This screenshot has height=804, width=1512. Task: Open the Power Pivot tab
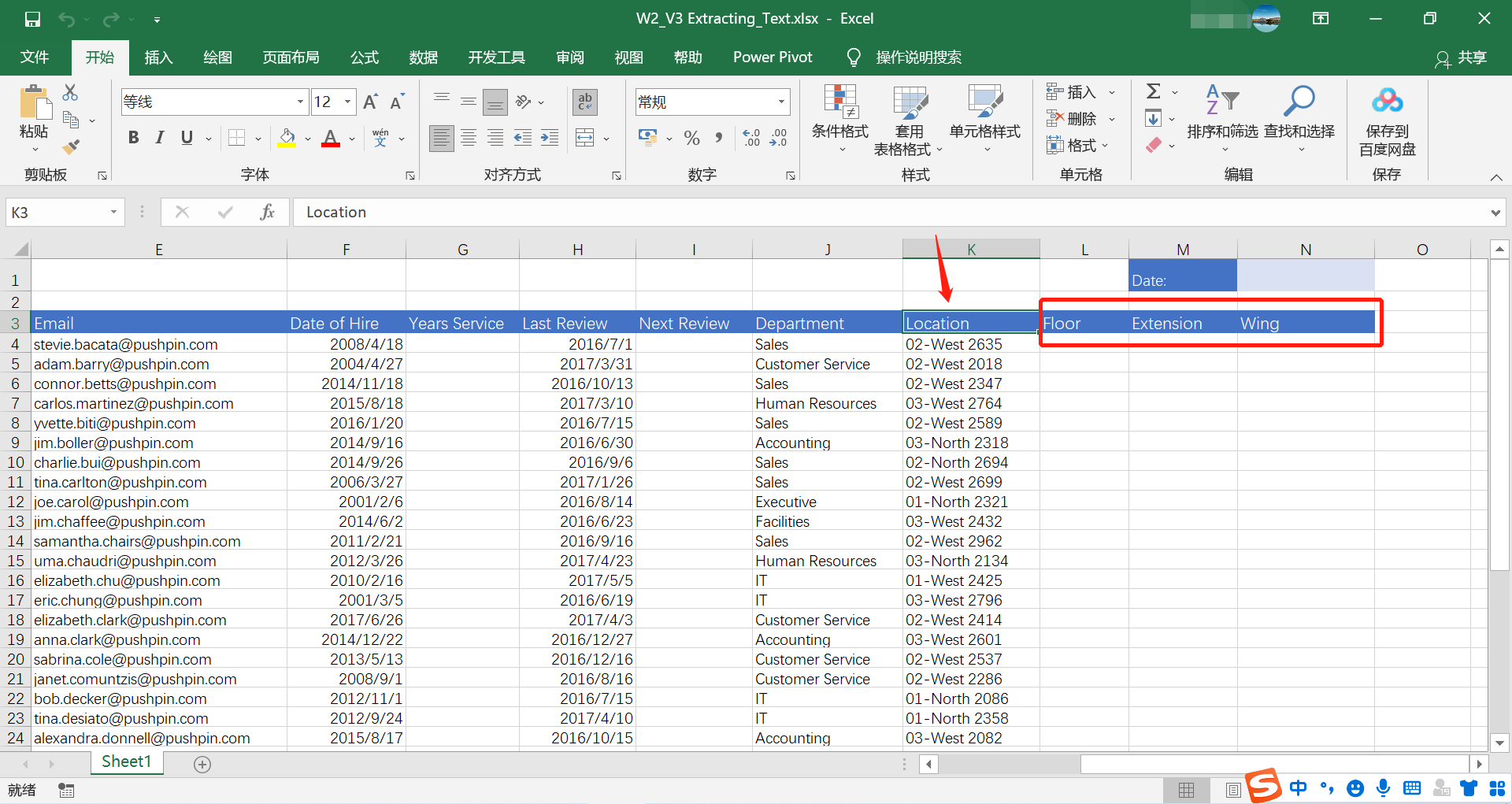click(x=773, y=57)
